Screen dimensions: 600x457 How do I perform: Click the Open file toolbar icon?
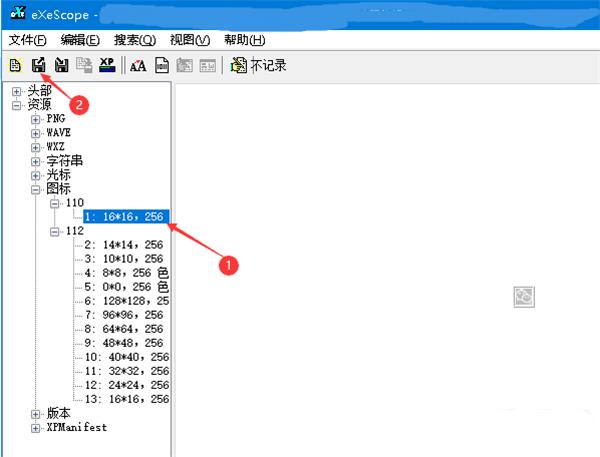[x=15, y=66]
